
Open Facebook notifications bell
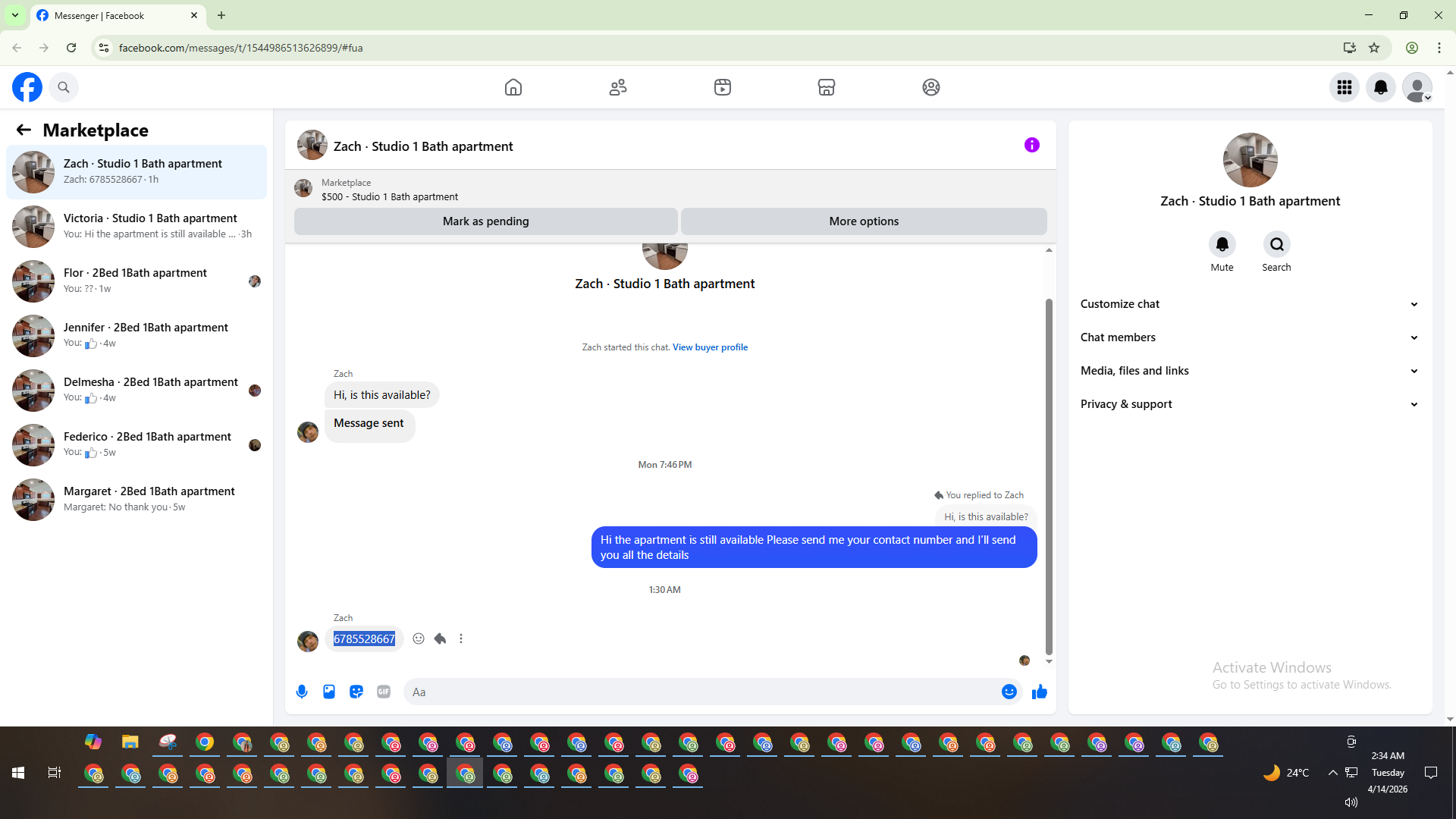(1380, 87)
